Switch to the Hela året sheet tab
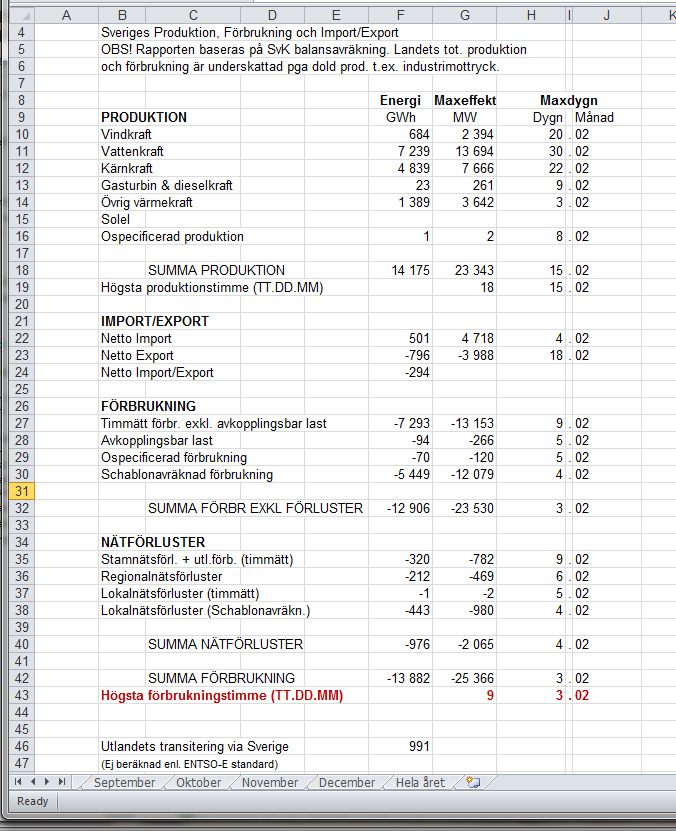 (420, 782)
